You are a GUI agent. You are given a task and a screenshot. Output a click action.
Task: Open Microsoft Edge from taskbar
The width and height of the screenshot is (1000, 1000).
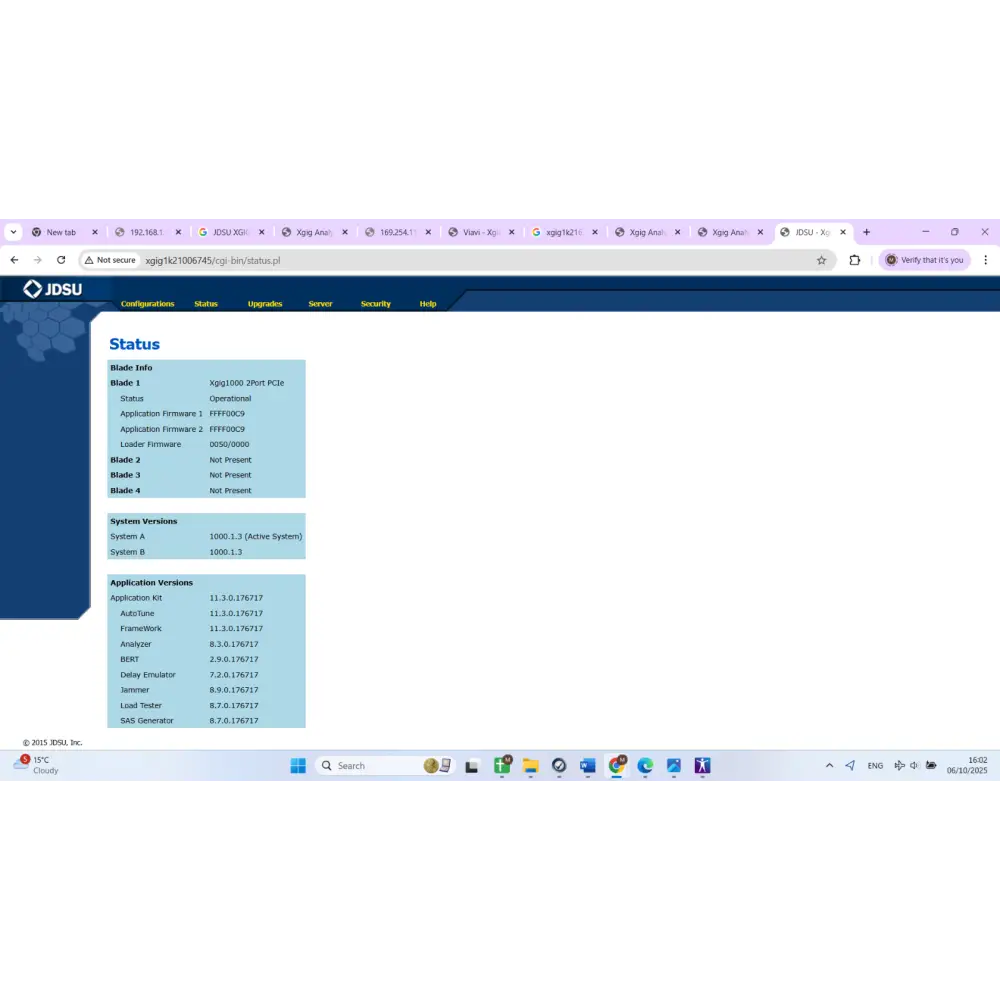[x=645, y=765]
